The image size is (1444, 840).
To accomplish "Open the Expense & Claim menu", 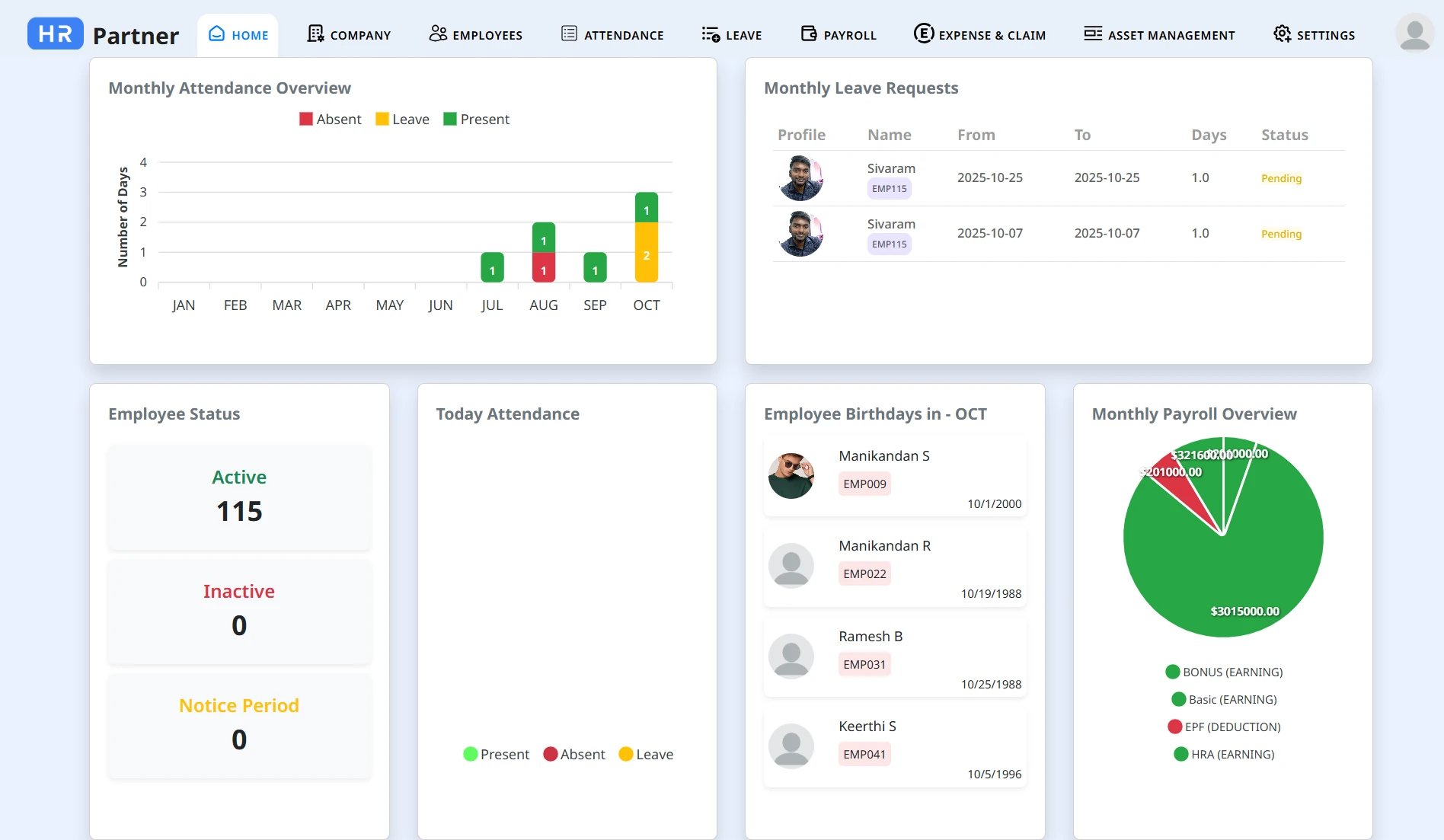I will tap(979, 34).
